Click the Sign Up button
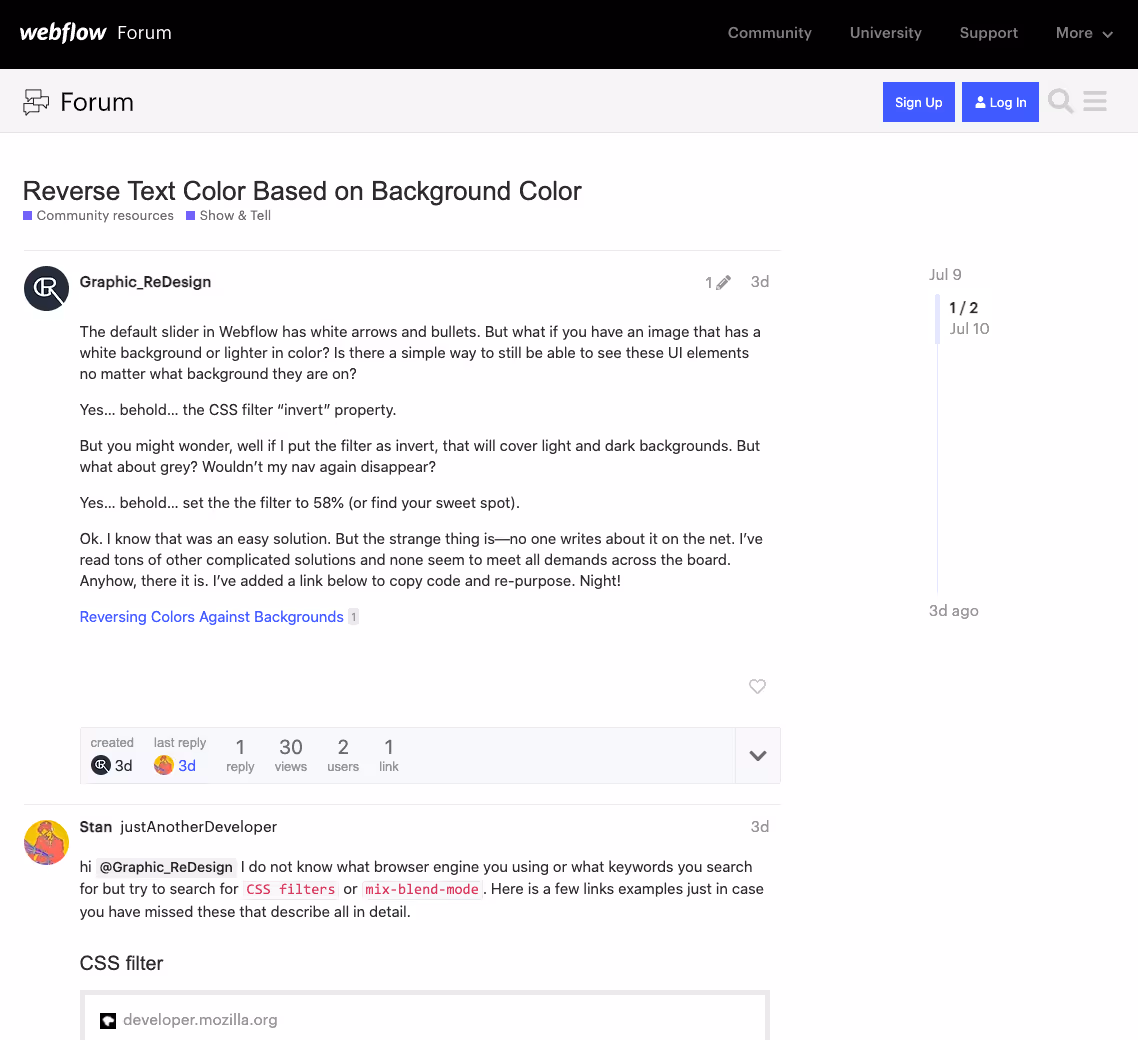The image size is (1138, 1040). click(918, 102)
